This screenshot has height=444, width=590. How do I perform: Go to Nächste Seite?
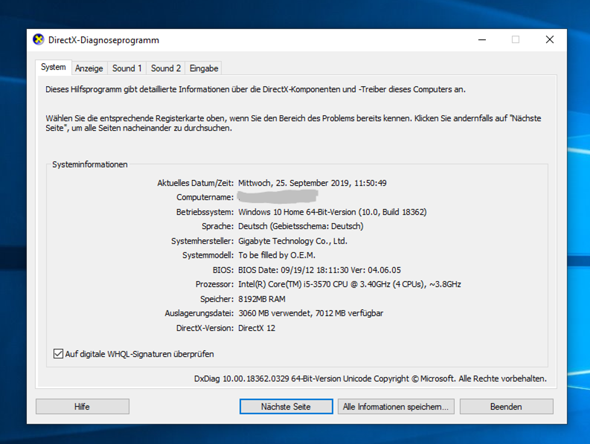click(x=286, y=406)
